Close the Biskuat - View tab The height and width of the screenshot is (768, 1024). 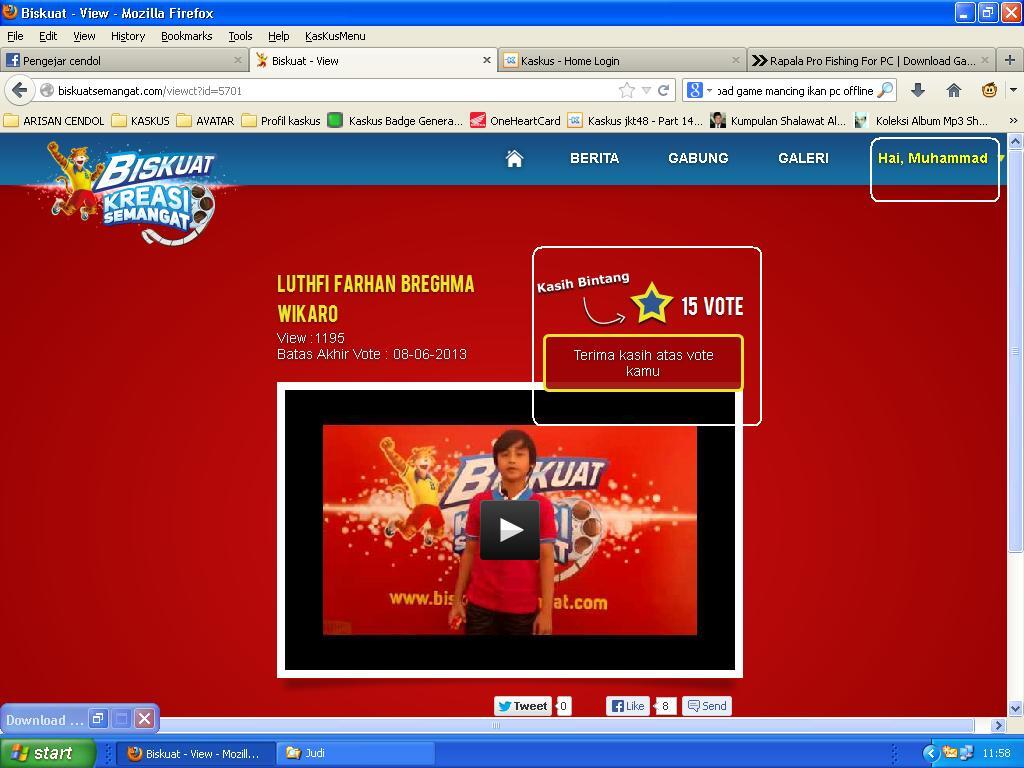(x=487, y=60)
